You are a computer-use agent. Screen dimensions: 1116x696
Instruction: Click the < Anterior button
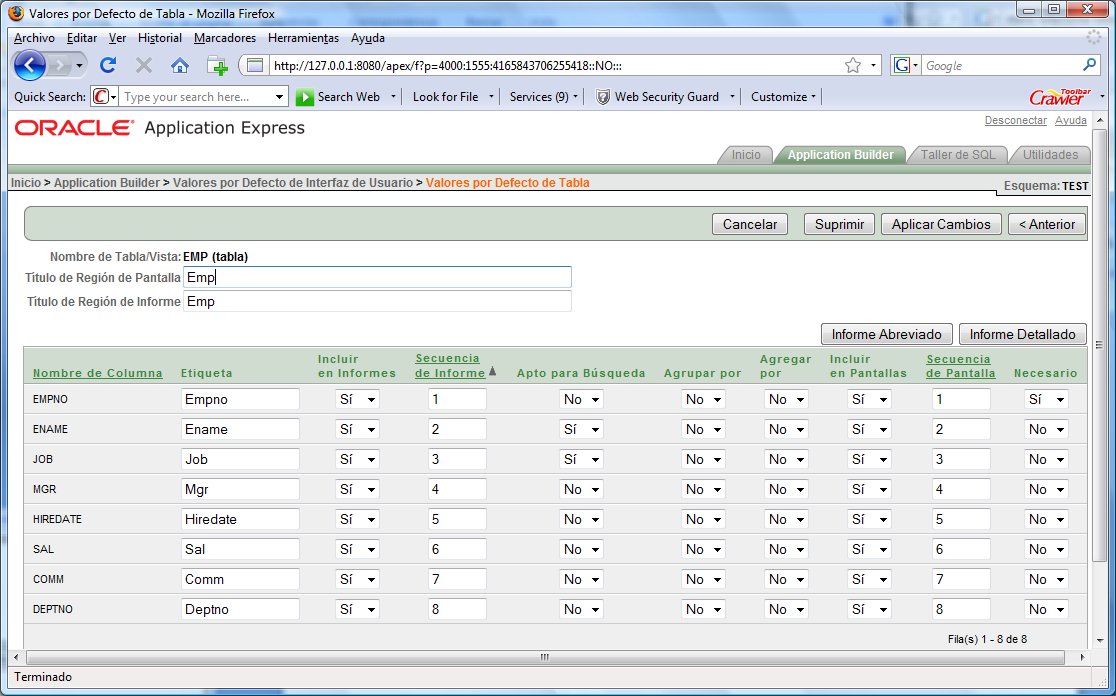pos(1047,224)
